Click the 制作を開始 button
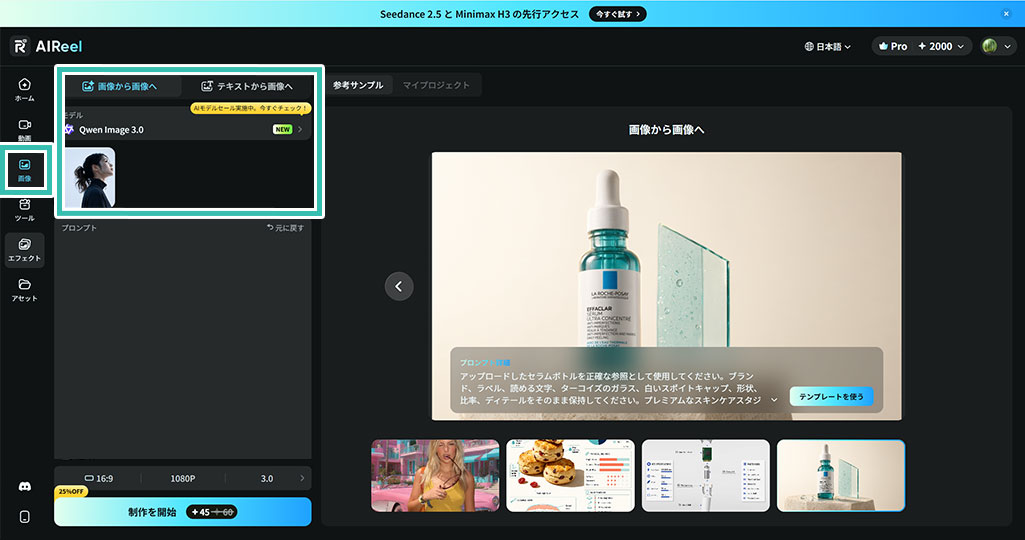The height and width of the screenshot is (540, 1025). click(183, 512)
